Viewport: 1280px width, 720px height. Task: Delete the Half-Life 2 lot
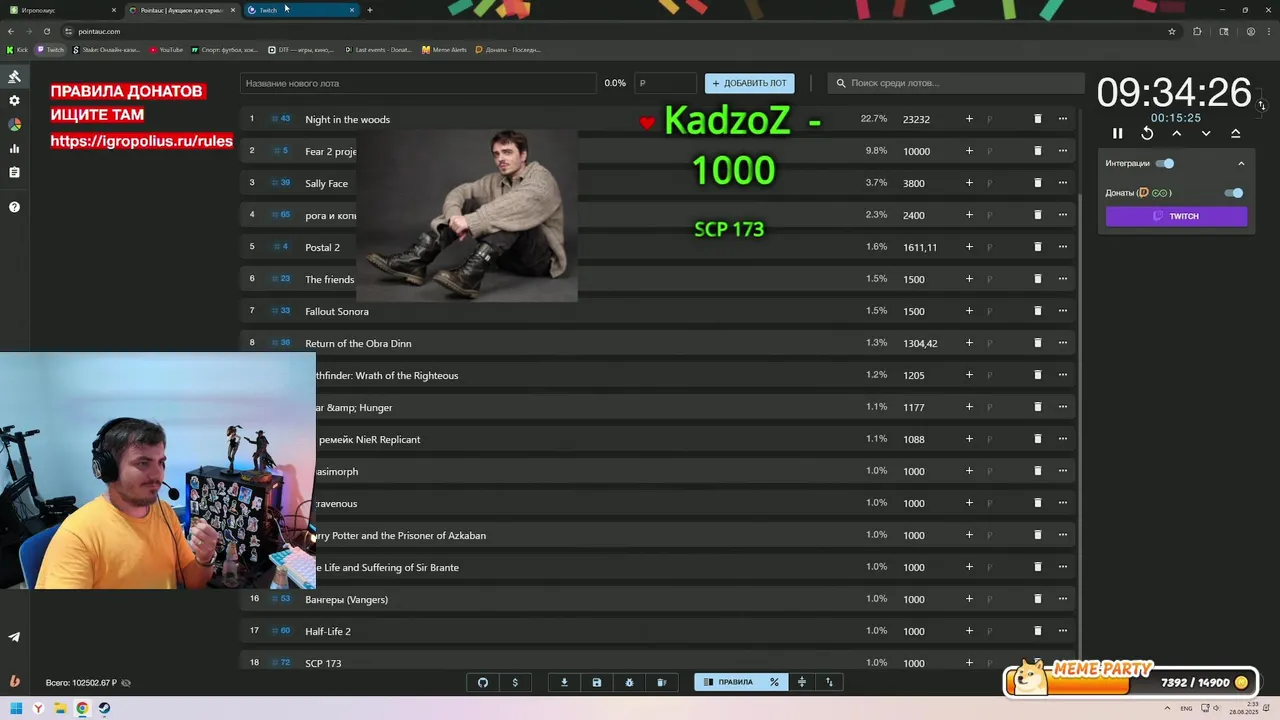(x=1037, y=631)
